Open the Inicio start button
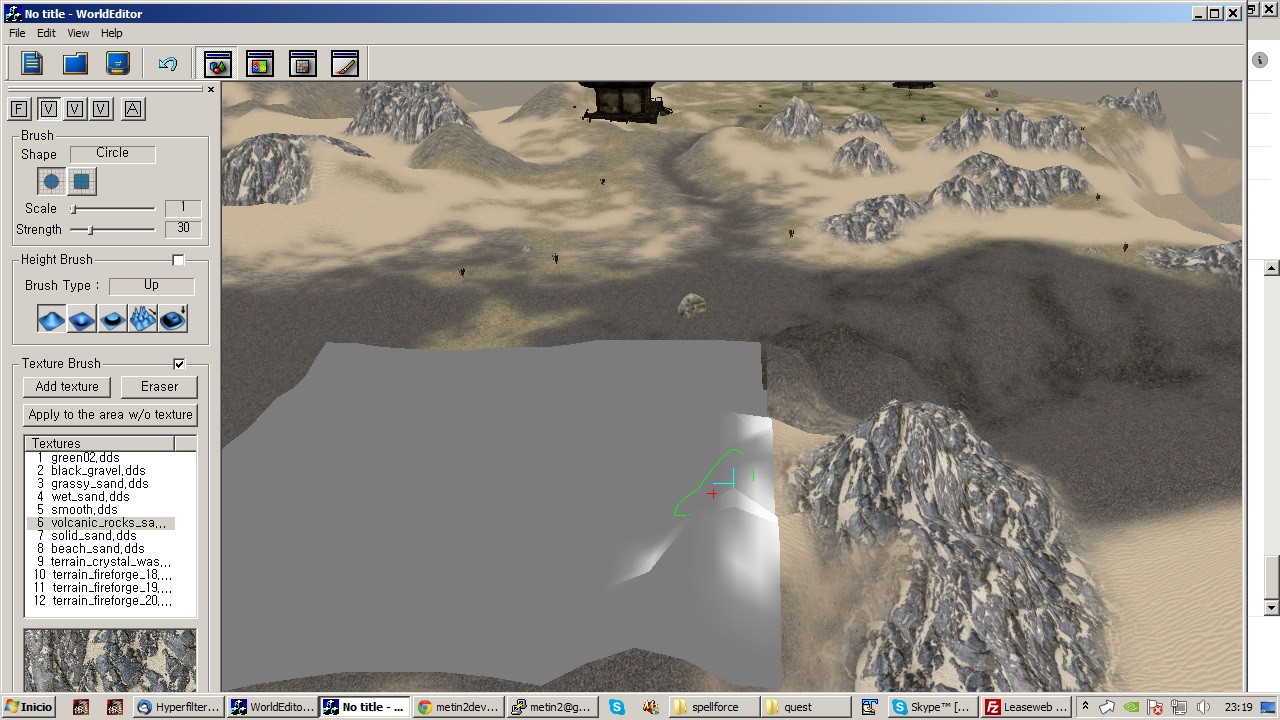 pyautogui.click(x=29, y=707)
